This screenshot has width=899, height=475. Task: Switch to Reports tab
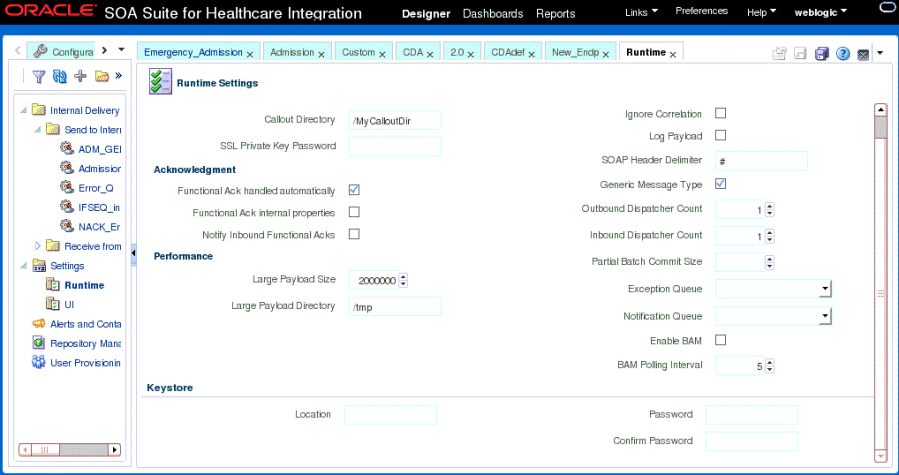556,13
